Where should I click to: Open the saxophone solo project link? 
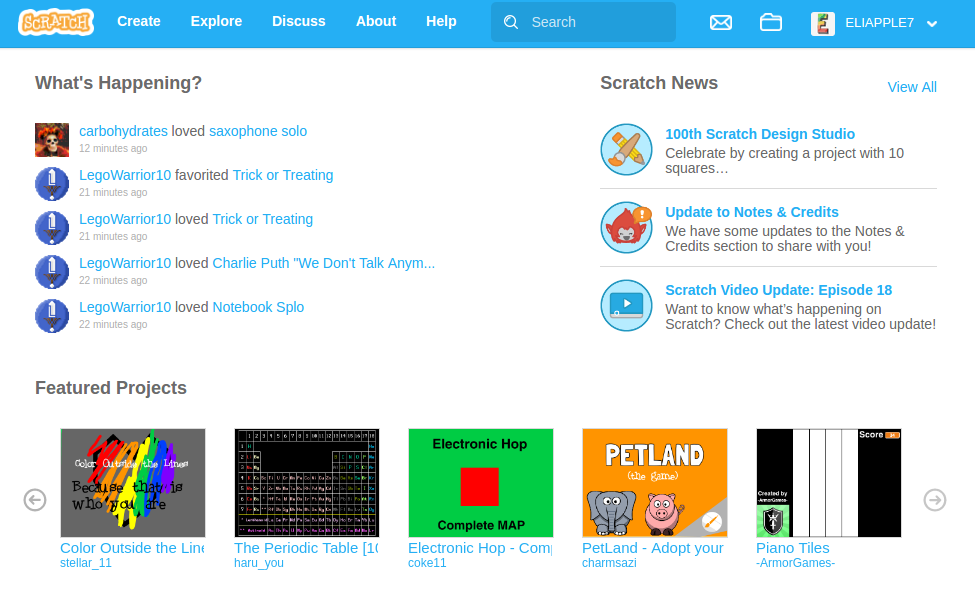(258, 131)
